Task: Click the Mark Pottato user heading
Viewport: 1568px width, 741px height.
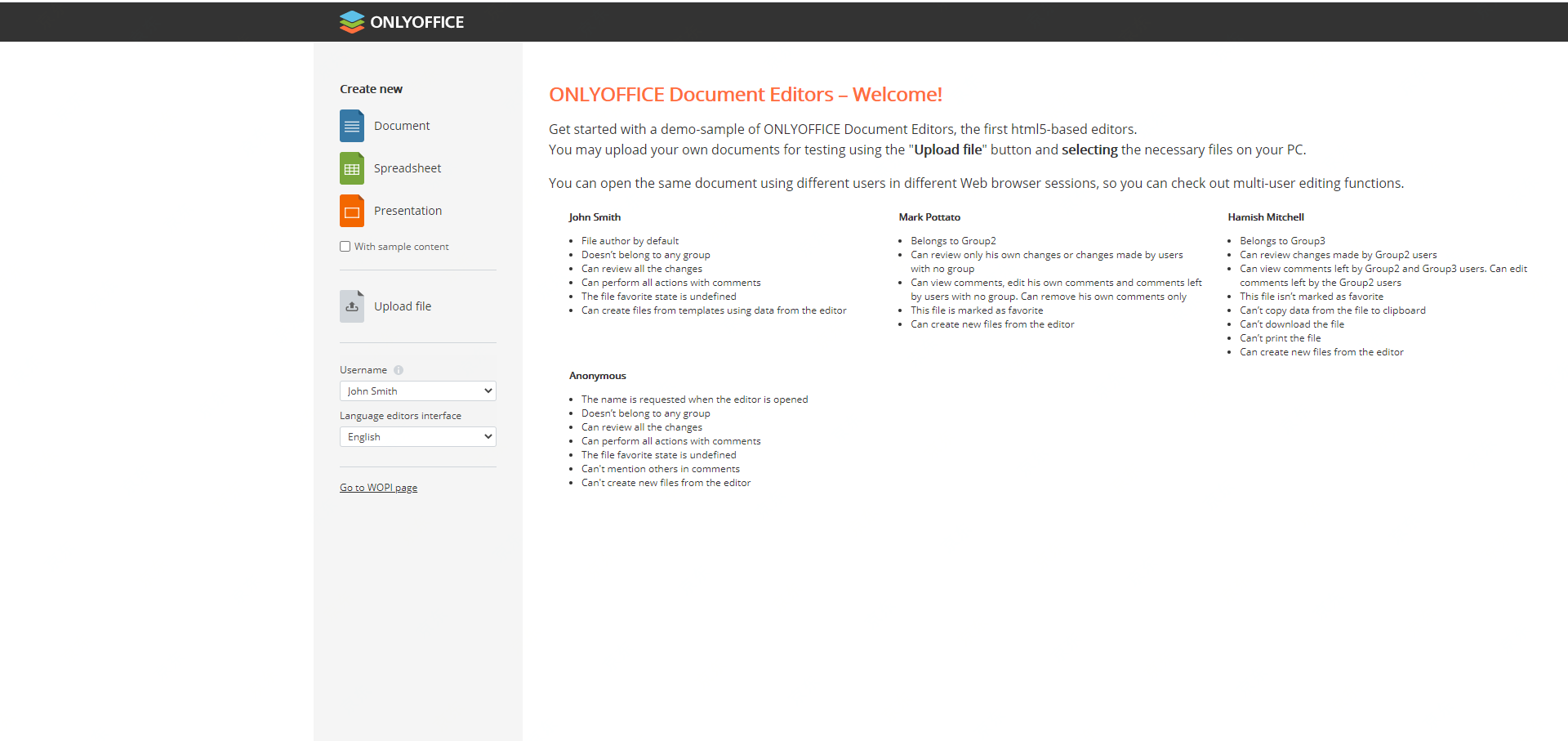Action: pyautogui.click(x=929, y=217)
